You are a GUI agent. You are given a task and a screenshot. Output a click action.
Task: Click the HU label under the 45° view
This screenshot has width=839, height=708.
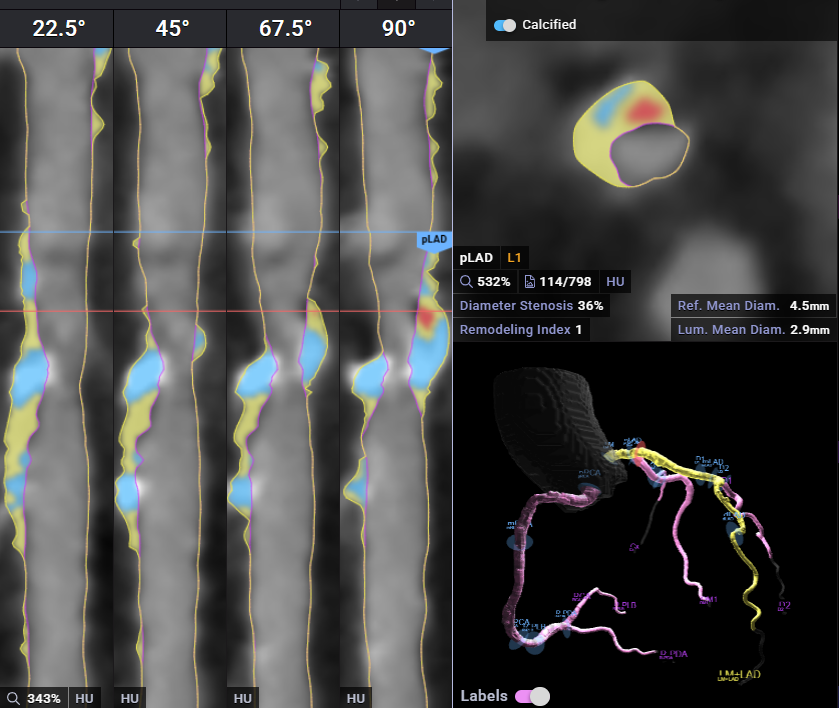[x=129, y=698]
